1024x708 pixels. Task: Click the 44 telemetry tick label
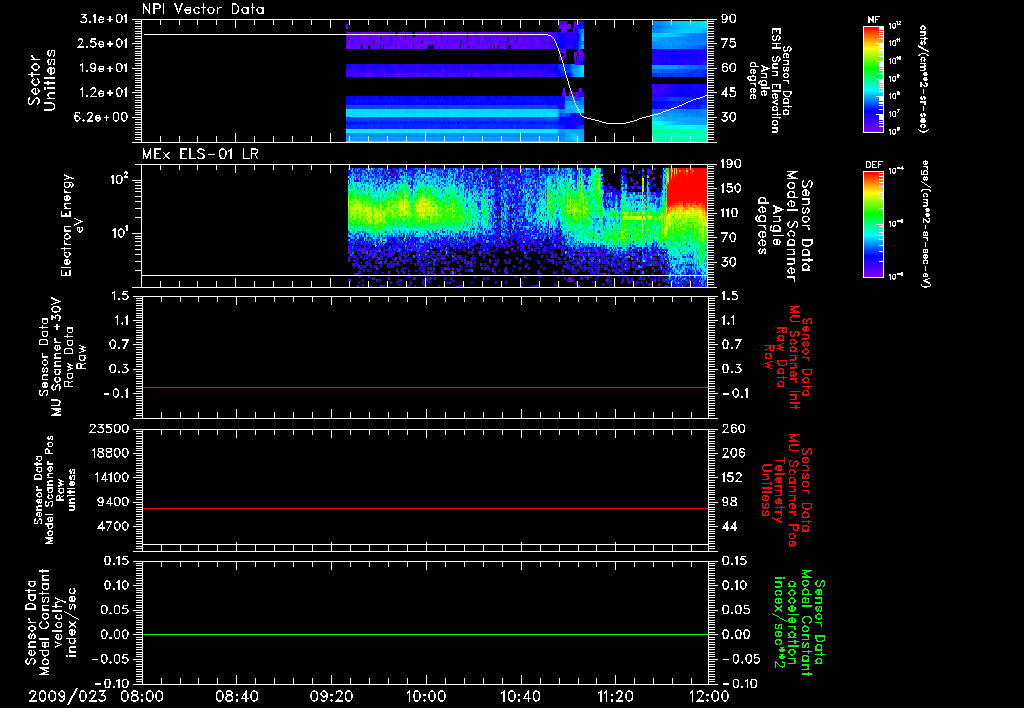pyautogui.click(x=728, y=526)
